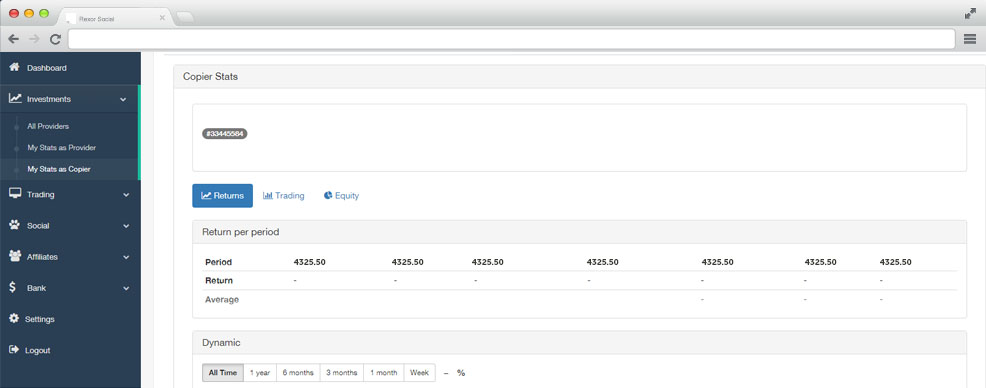This screenshot has width=986, height=388.
Task: Expand the Social menu chevron
Action: 126,226
